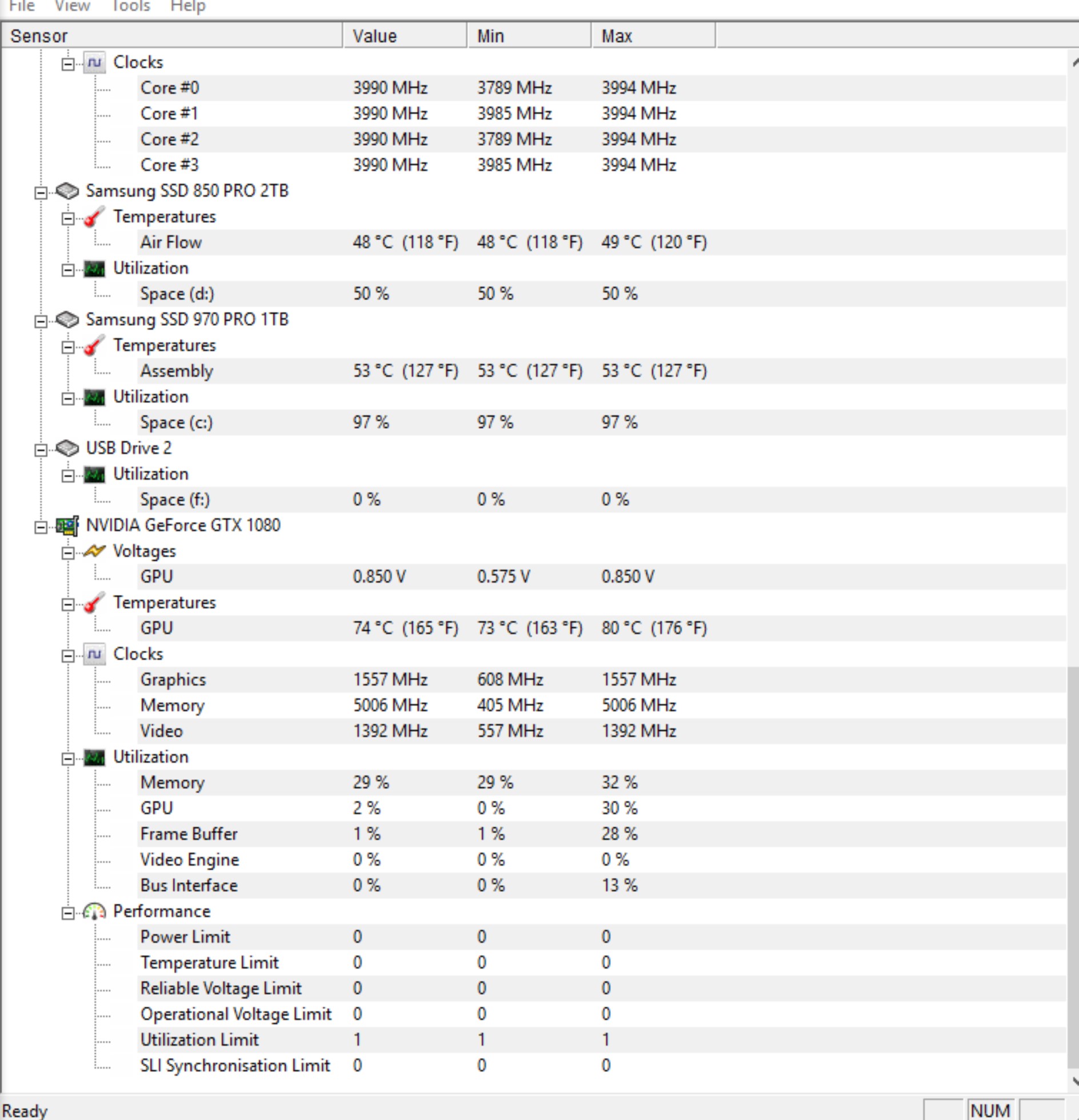
Task: Collapse the USB Drive 2 node
Action: pos(41,450)
